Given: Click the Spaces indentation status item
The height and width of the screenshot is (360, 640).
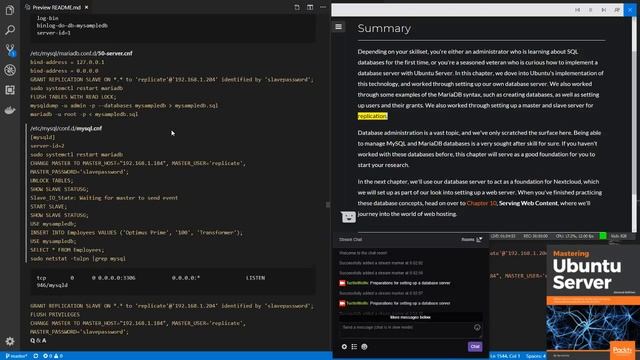Looking at the screenshot, I should click(536, 356).
